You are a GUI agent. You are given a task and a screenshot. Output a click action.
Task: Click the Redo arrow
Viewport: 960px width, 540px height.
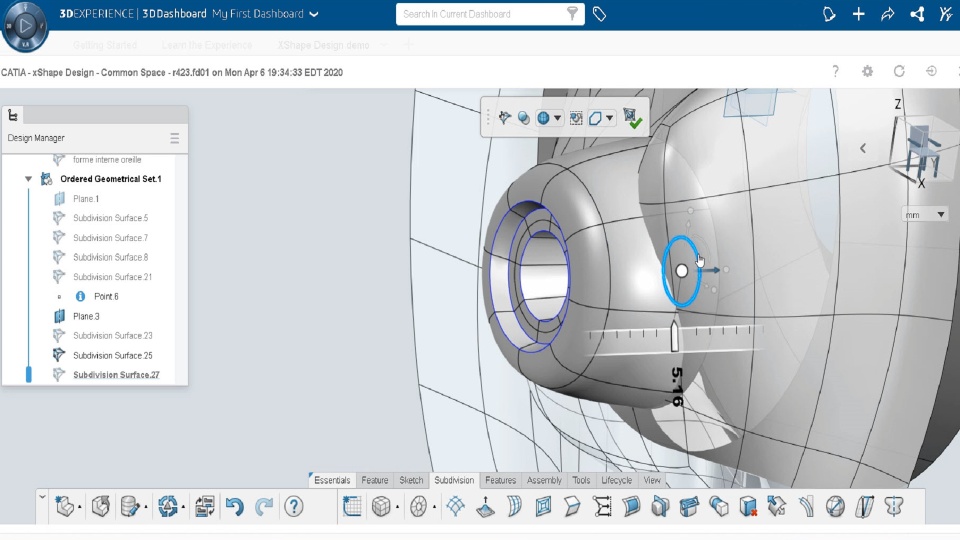pyautogui.click(x=264, y=506)
